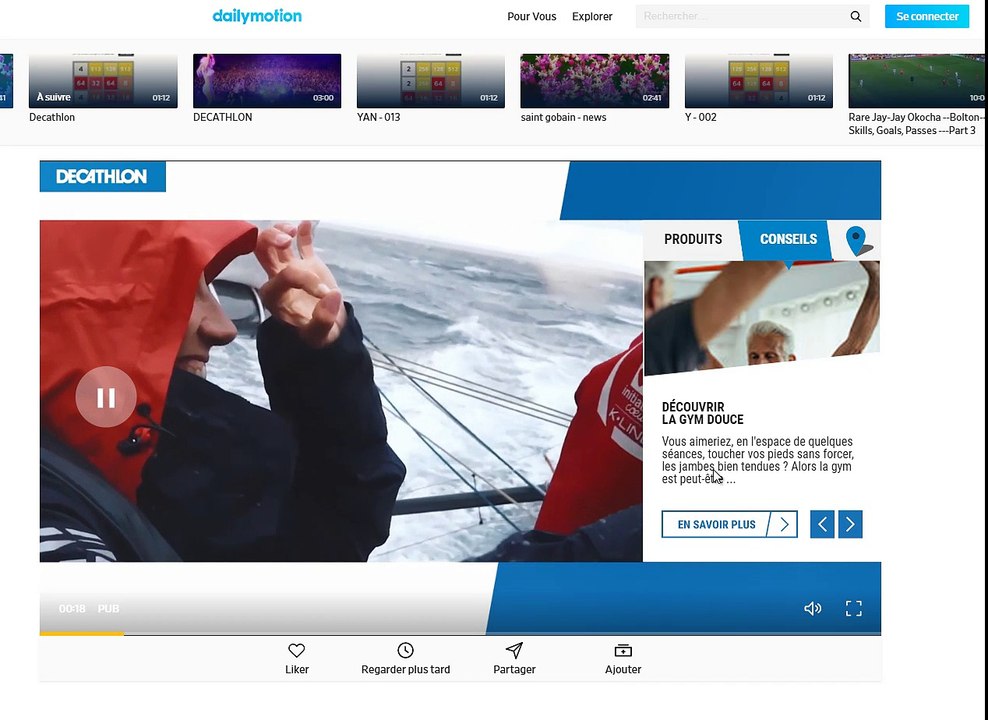Click the DECATHLON title under the concert thumbnail

[x=222, y=117]
